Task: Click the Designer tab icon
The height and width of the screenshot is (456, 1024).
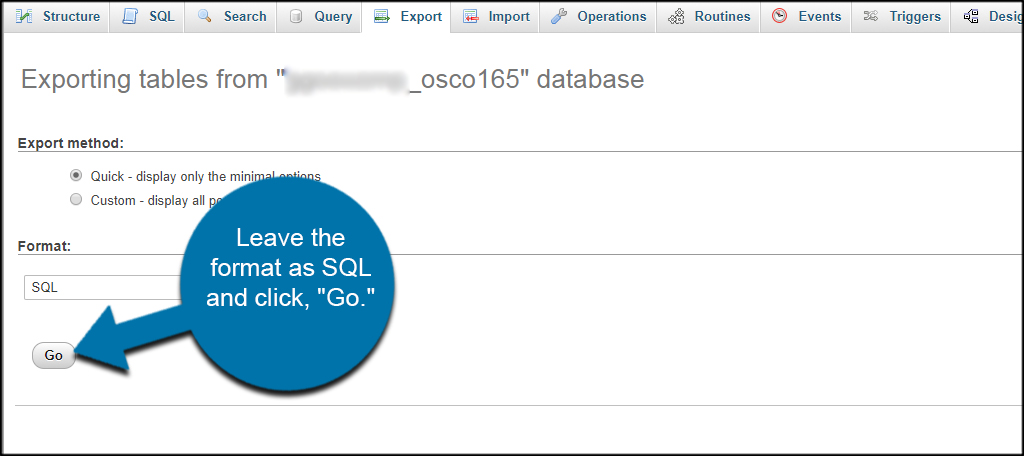Action: 971,16
